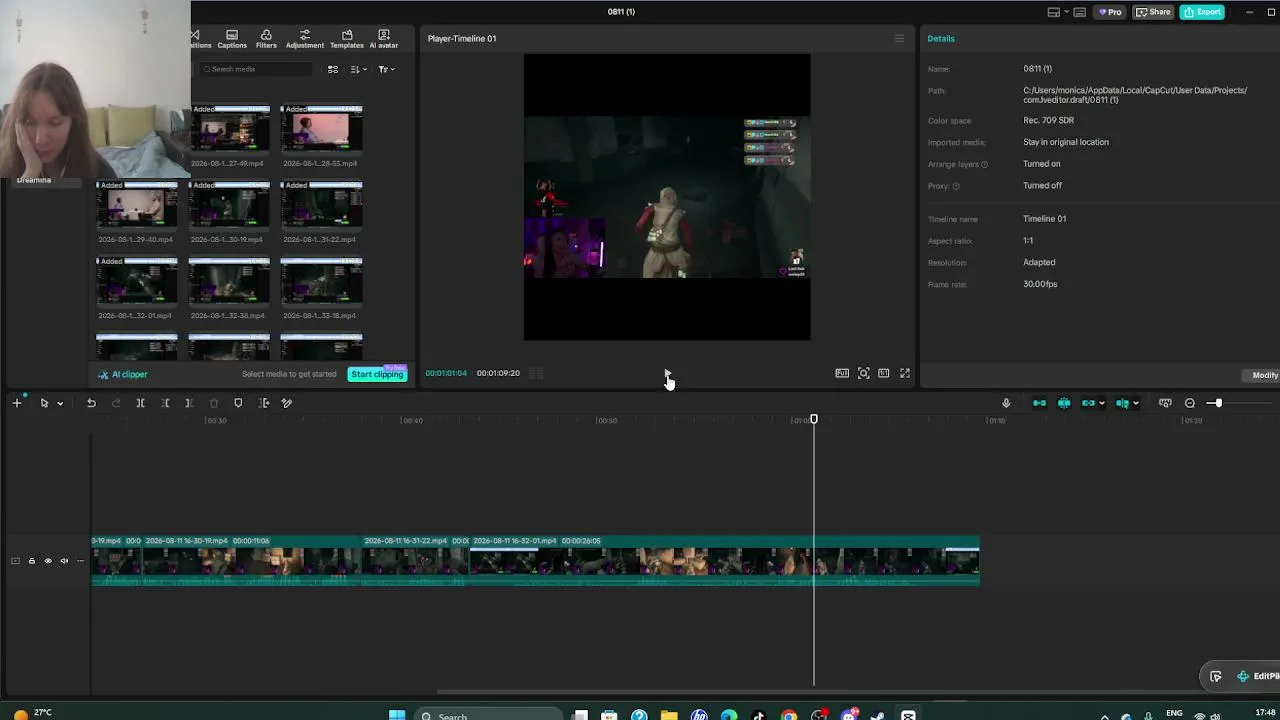This screenshot has width=1280, height=720.
Task: Mute the main video track
Action: coord(64,561)
